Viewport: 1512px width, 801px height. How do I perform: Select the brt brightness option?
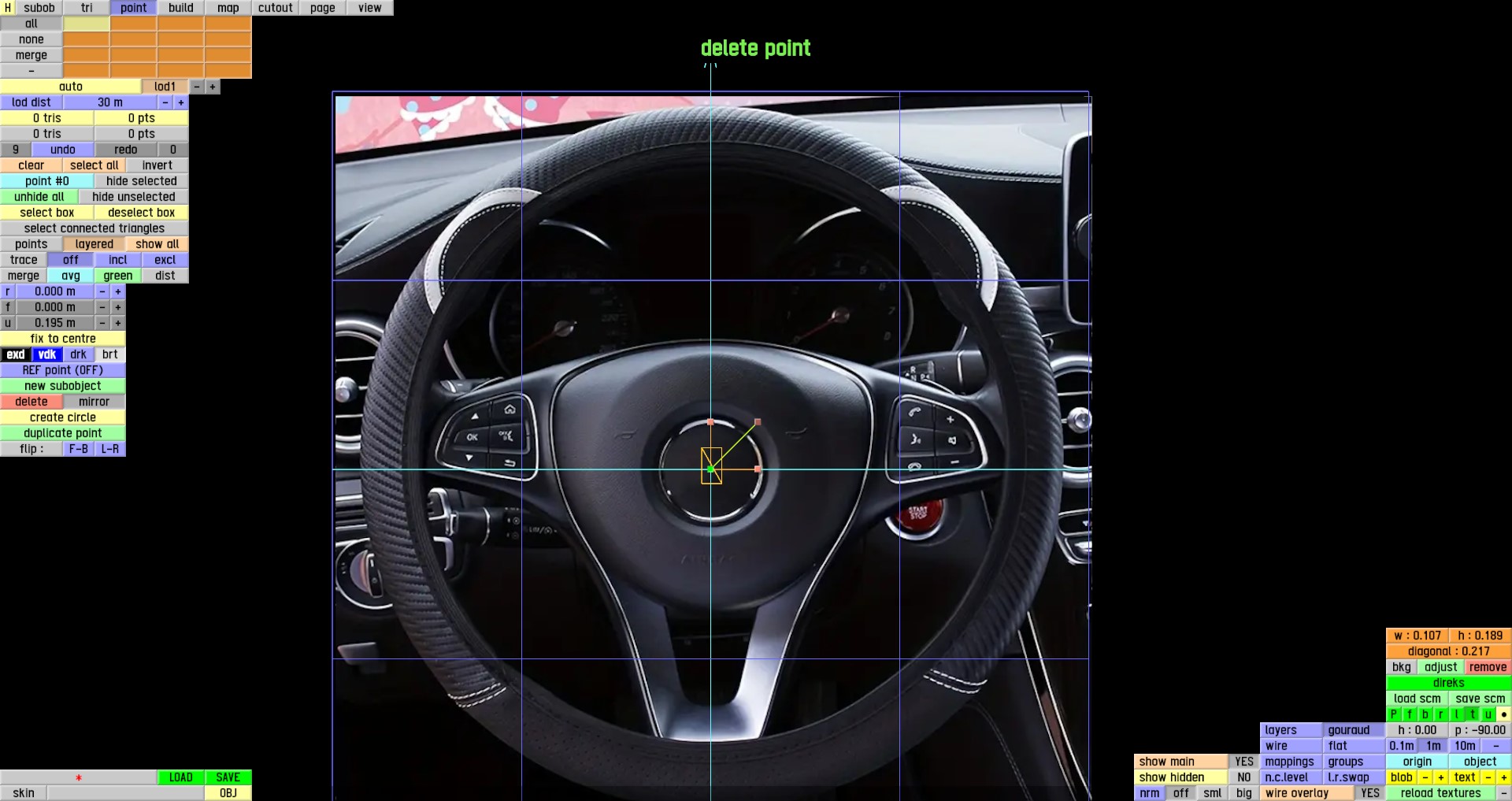[x=110, y=354]
